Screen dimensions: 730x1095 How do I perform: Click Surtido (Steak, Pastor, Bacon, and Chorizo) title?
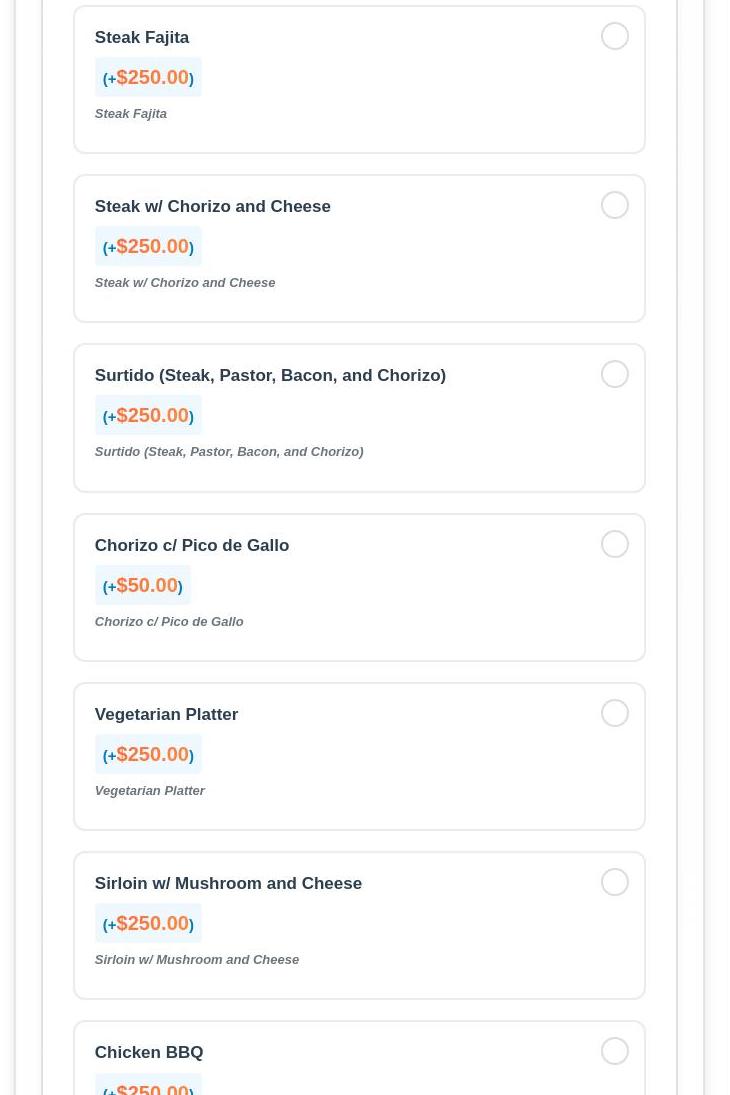click(270, 376)
